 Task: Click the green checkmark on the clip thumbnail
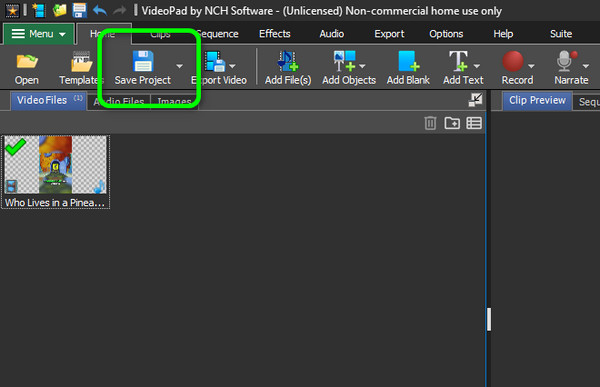point(16,146)
